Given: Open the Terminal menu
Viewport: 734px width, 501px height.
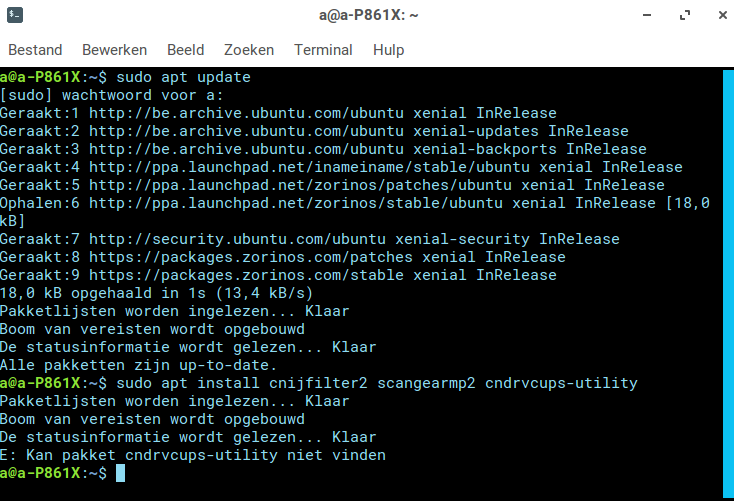Looking at the screenshot, I should [x=323, y=50].
